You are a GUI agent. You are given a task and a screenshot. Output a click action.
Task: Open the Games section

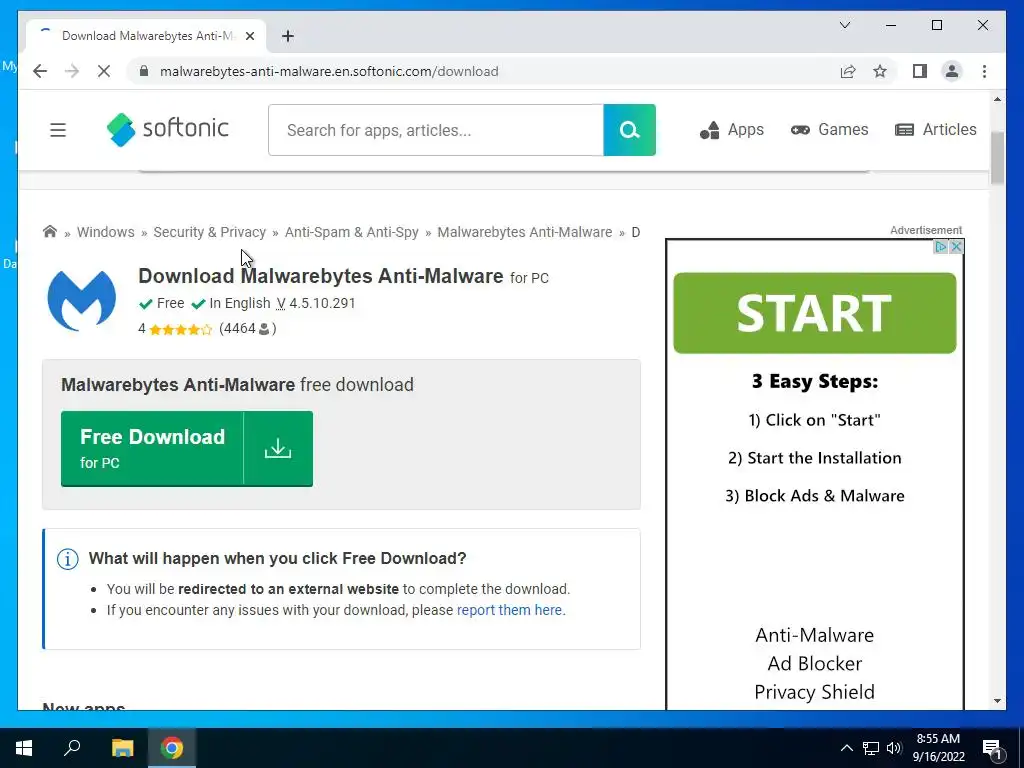829,130
